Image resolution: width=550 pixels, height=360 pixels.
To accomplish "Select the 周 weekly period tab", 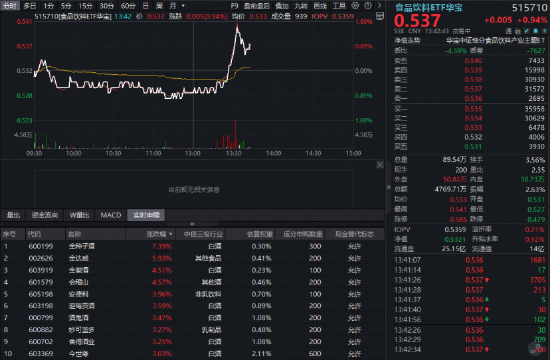I will tap(159, 6).
